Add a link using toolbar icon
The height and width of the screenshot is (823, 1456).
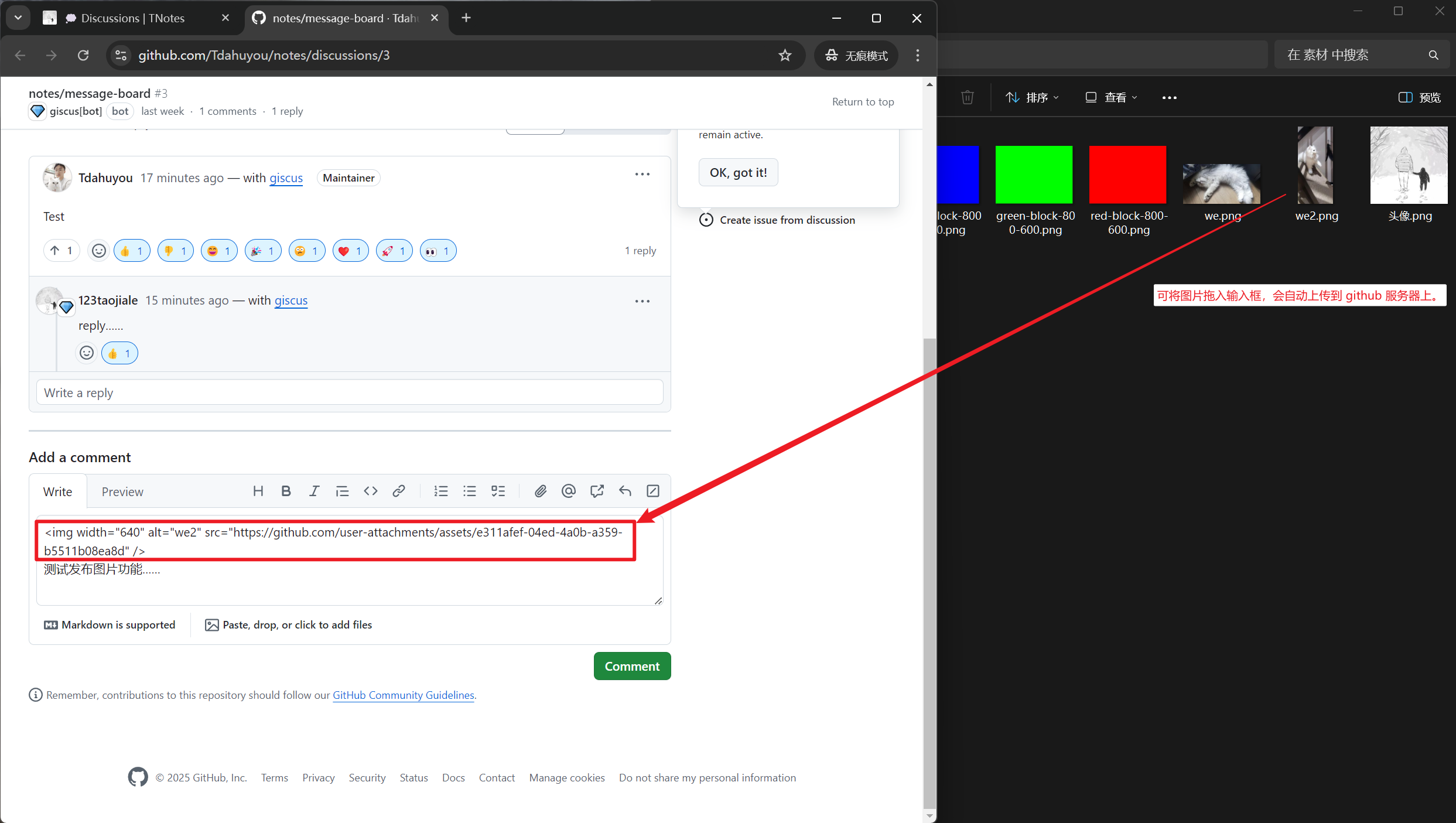(399, 491)
